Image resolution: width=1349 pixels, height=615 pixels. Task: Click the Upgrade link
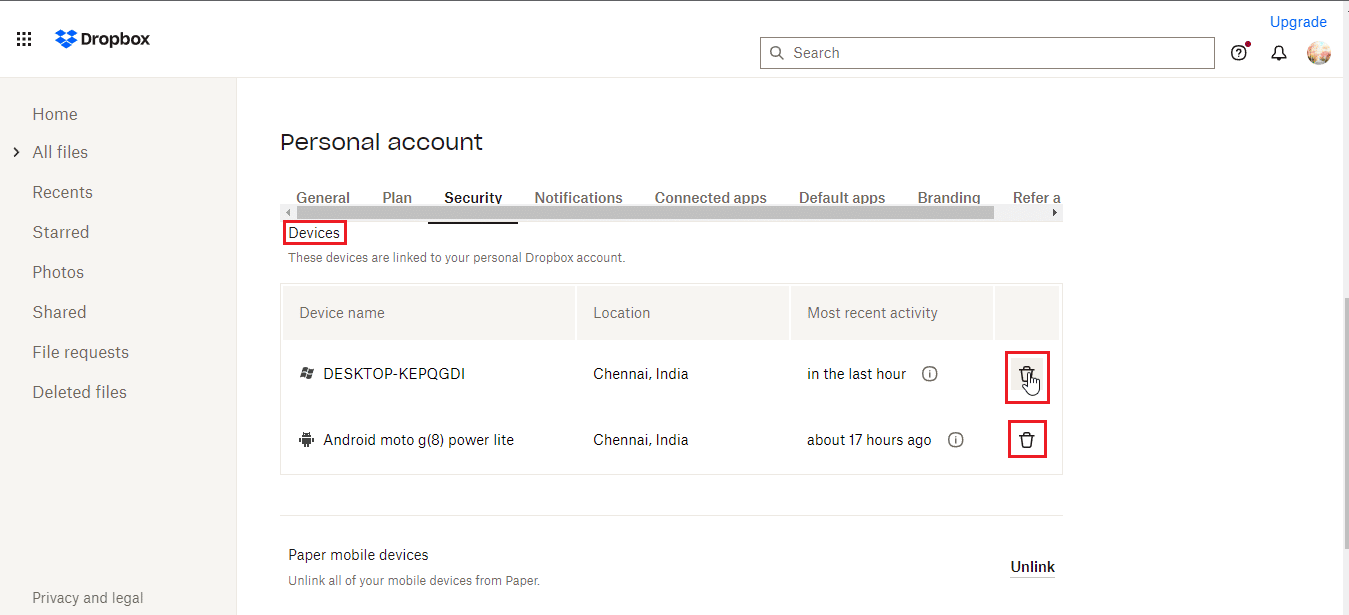(1297, 22)
